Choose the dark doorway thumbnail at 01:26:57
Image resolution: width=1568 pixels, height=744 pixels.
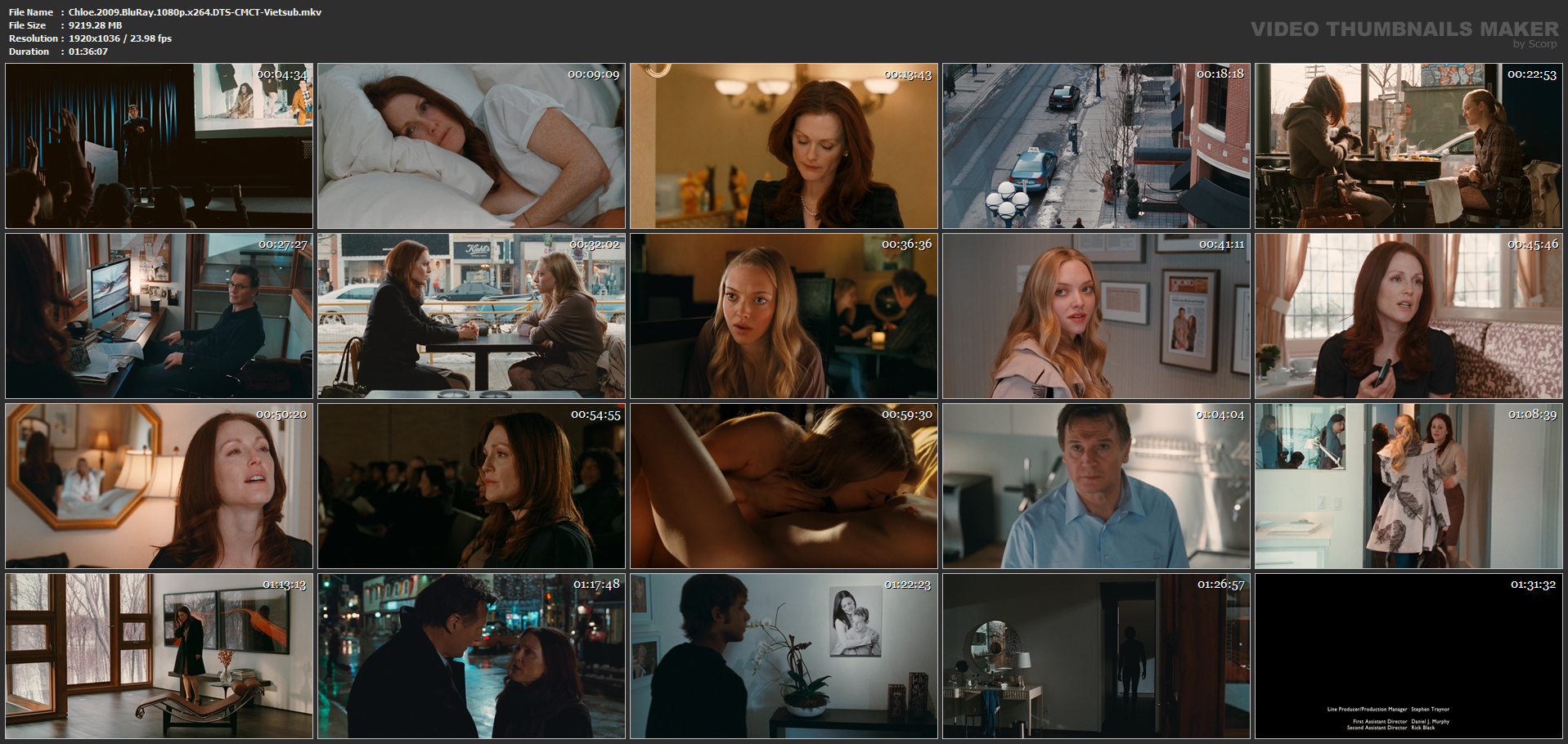tap(1096, 657)
